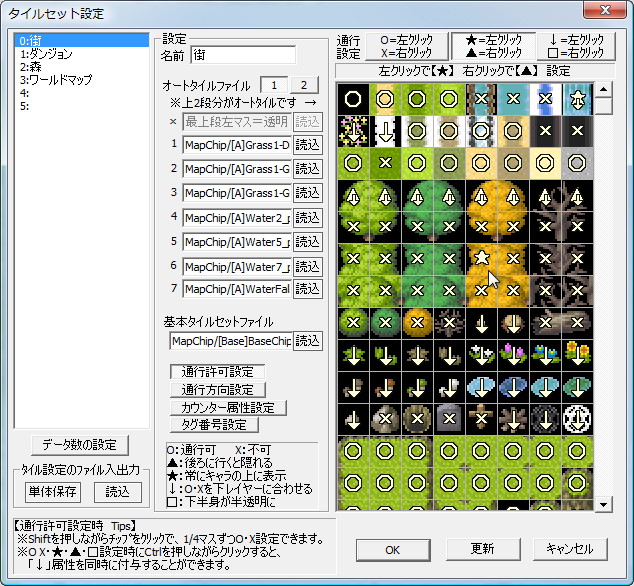The height and width of the screenshot is (586, 634).
Task: Select the dark circle tile with down arrow
Action: coord(545,419)
